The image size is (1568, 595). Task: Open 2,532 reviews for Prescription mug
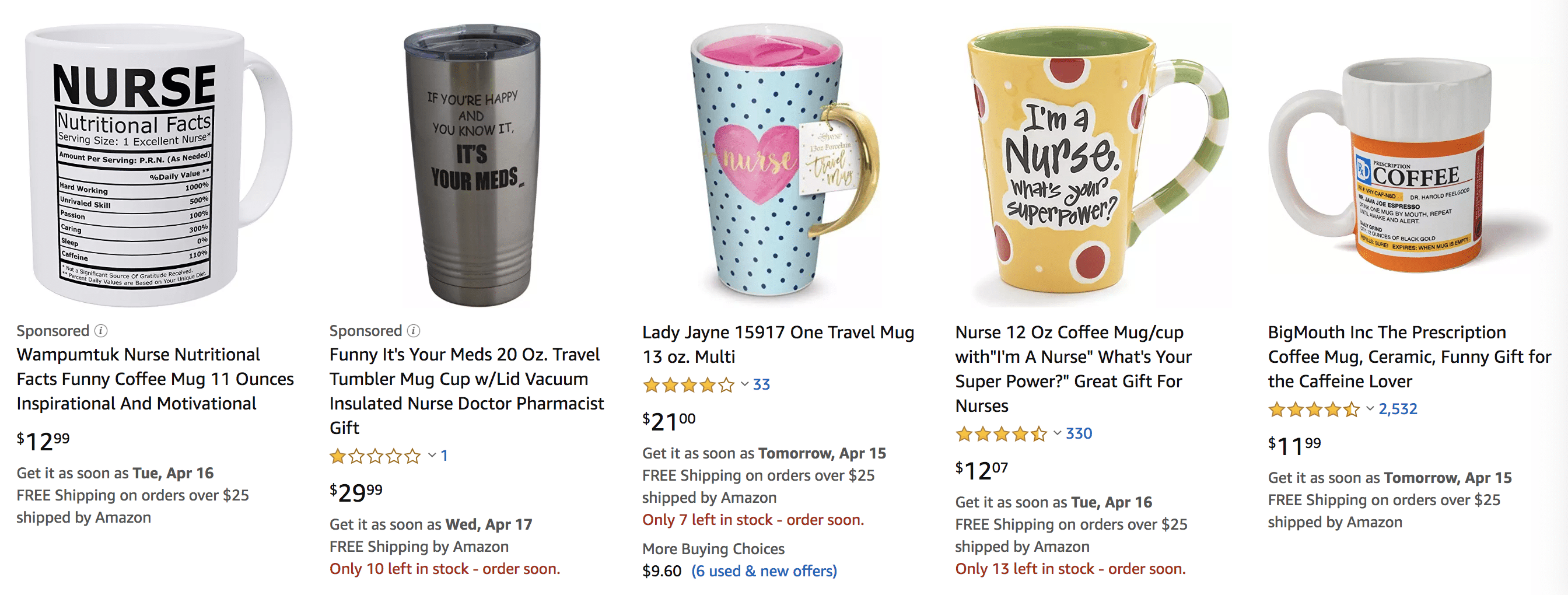pos(1398,409)
